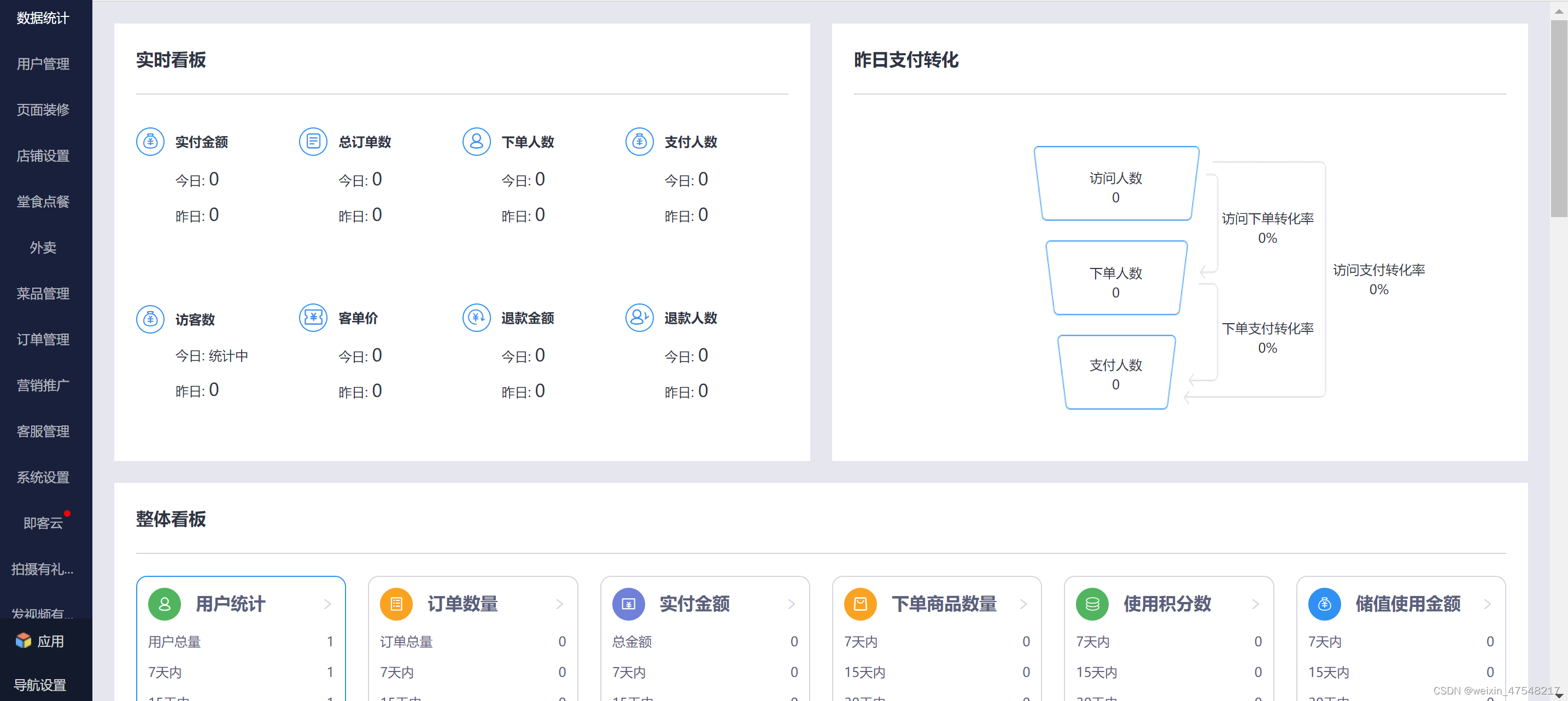1568x701 pixels.
Task: Click the green 使用积分数 coins icon
Action: [x=1092, y=604]
